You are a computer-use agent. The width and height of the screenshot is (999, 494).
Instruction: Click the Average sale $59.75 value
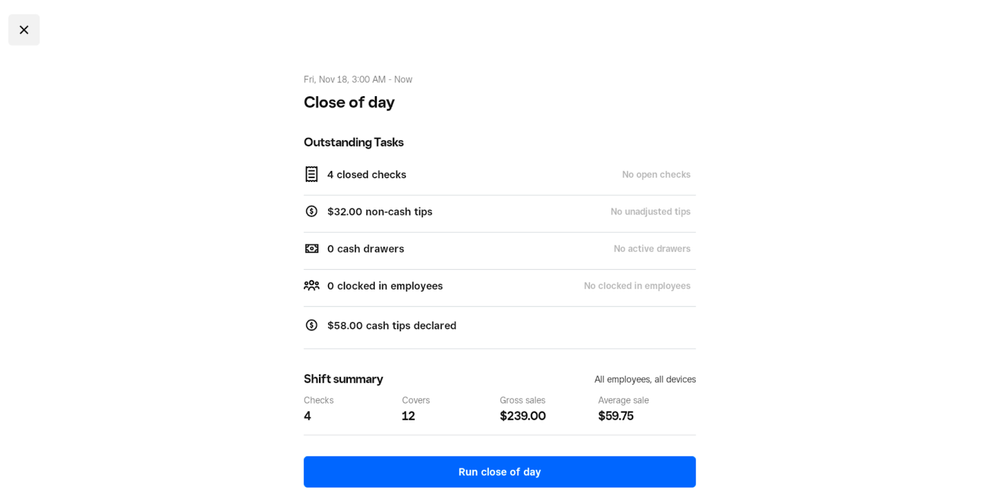coord(615,416)
